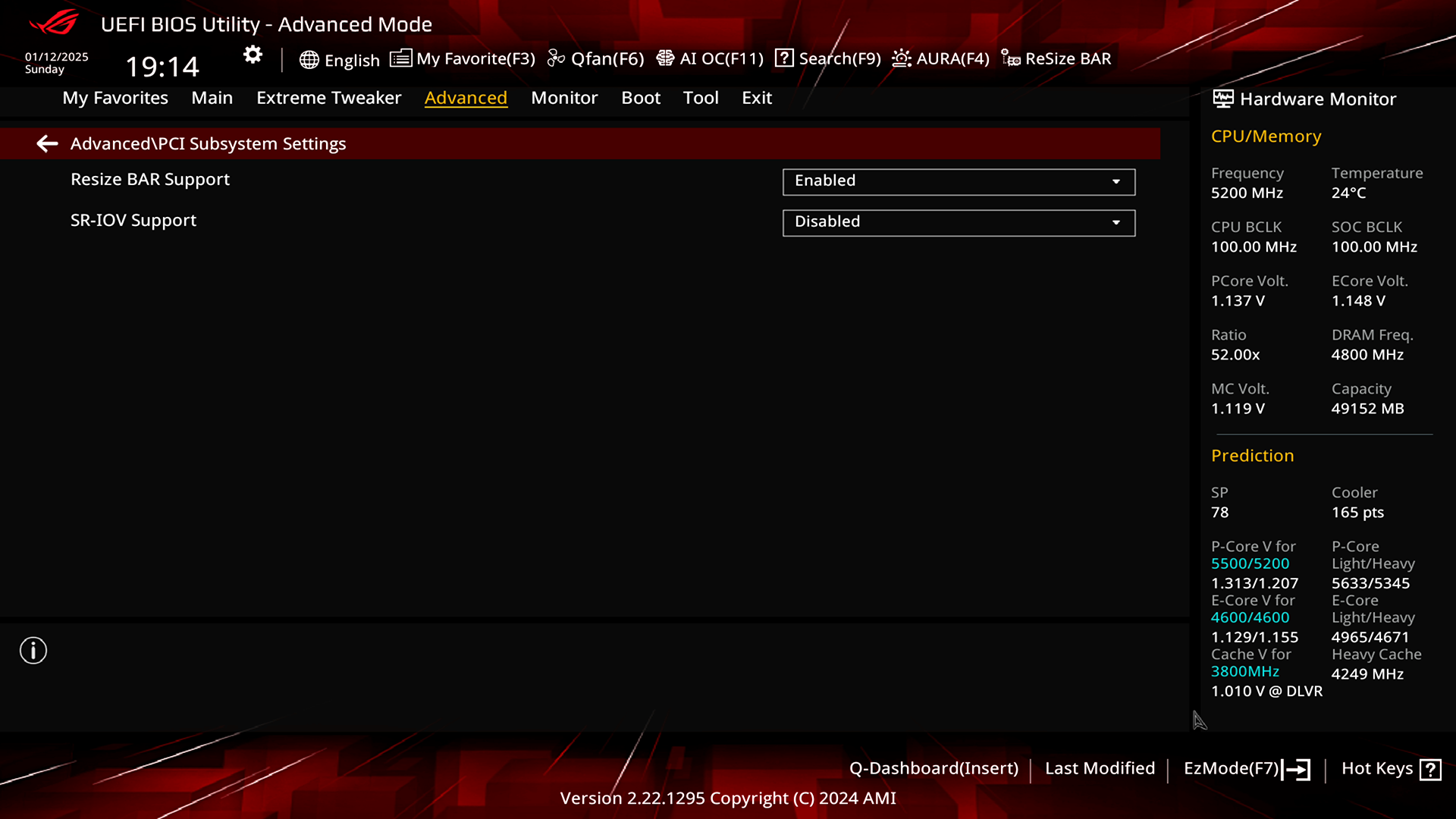
Task: Select the Monitor menu tab
Action: tap(564, 97)
